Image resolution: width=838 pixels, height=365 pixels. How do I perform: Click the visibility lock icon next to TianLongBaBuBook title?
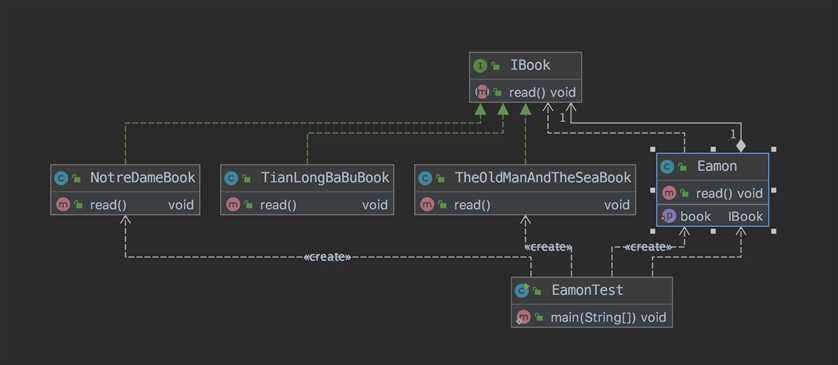click(247, 178)
